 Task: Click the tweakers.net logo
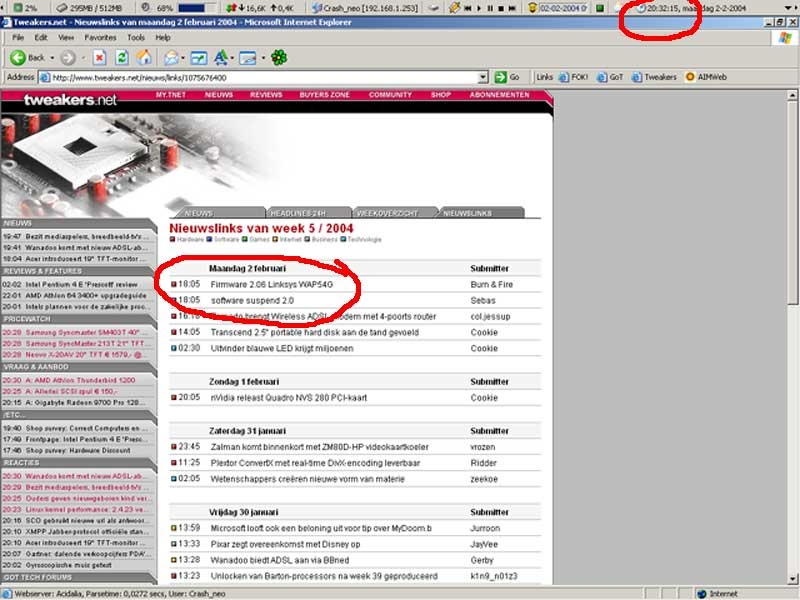tap(70, 99)
